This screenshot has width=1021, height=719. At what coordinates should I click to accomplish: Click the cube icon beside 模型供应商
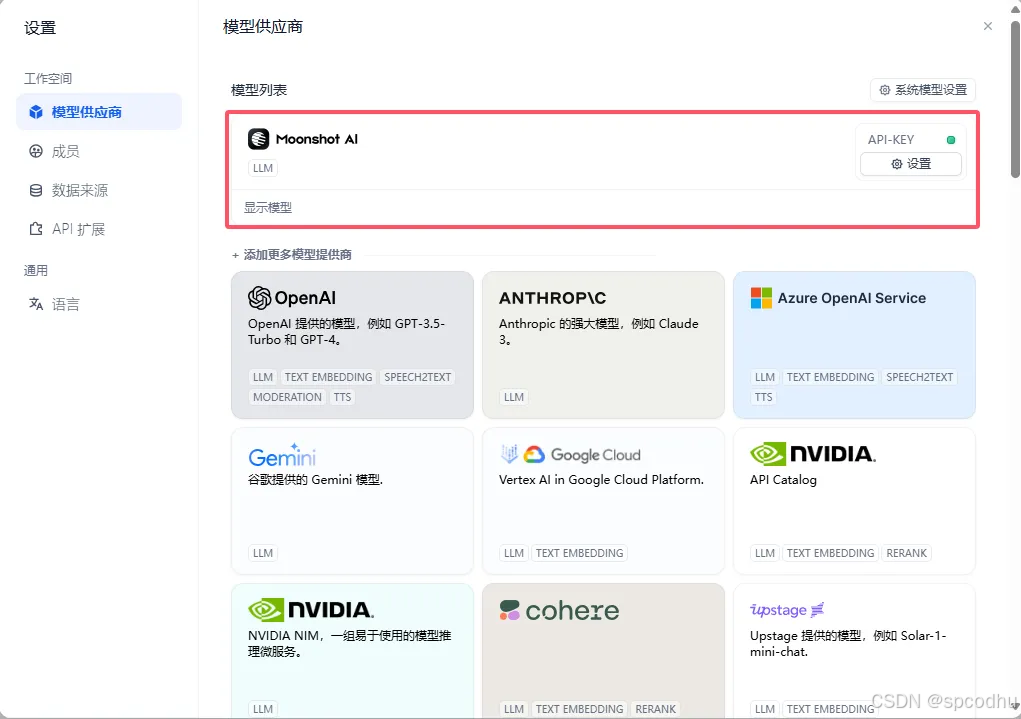[x=36, y=112]
